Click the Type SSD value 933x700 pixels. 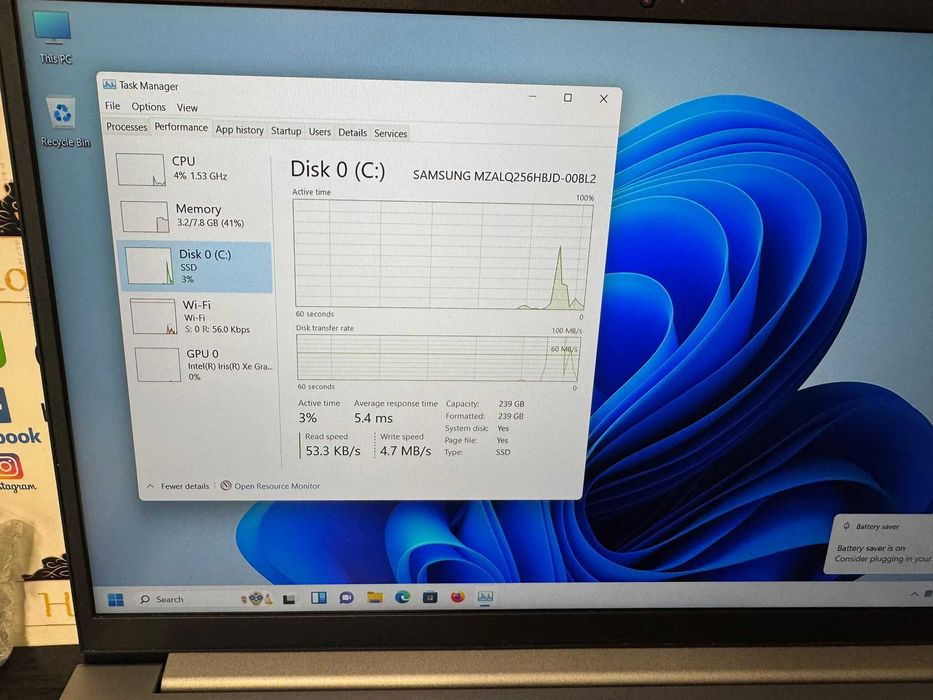tap(503, 452)
